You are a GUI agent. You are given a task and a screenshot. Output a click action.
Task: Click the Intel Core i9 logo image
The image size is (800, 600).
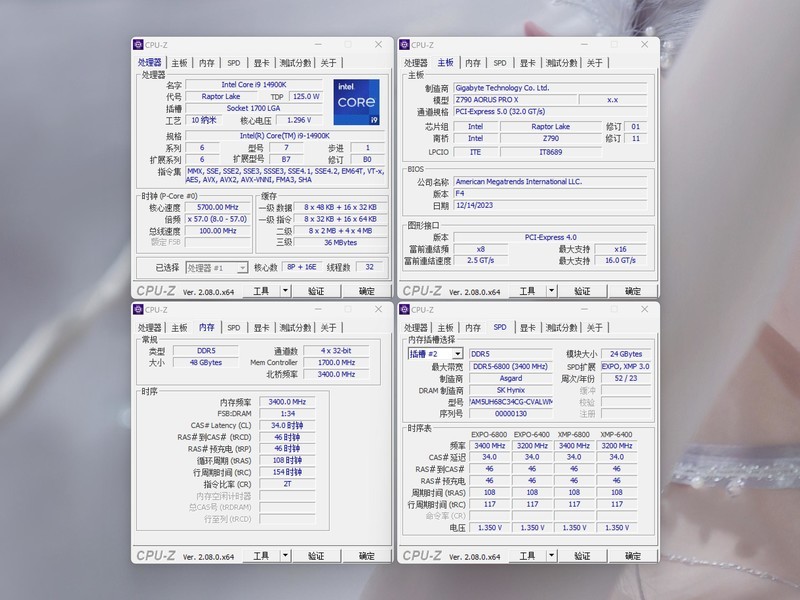[x=357, y=102]
